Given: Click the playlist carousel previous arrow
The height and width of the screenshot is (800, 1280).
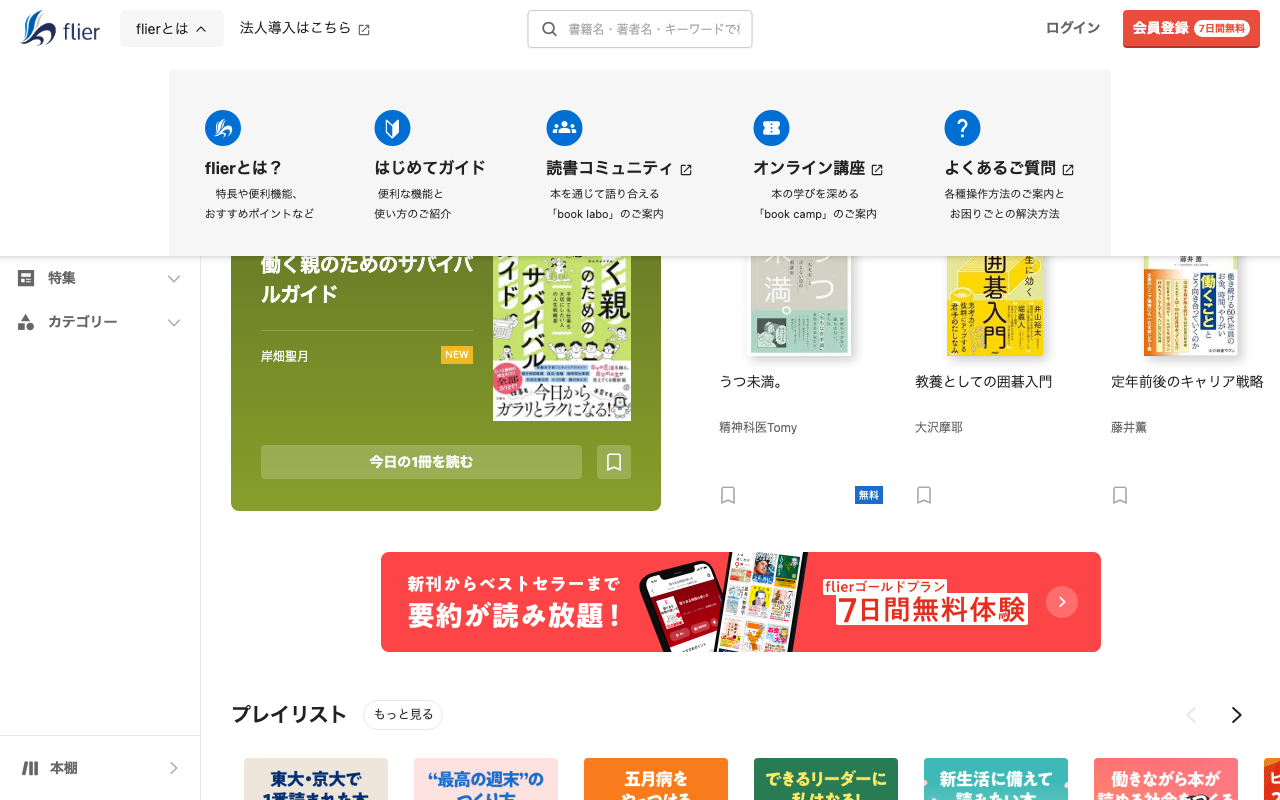Looking at the screenshot, I should coord(1191,715).
